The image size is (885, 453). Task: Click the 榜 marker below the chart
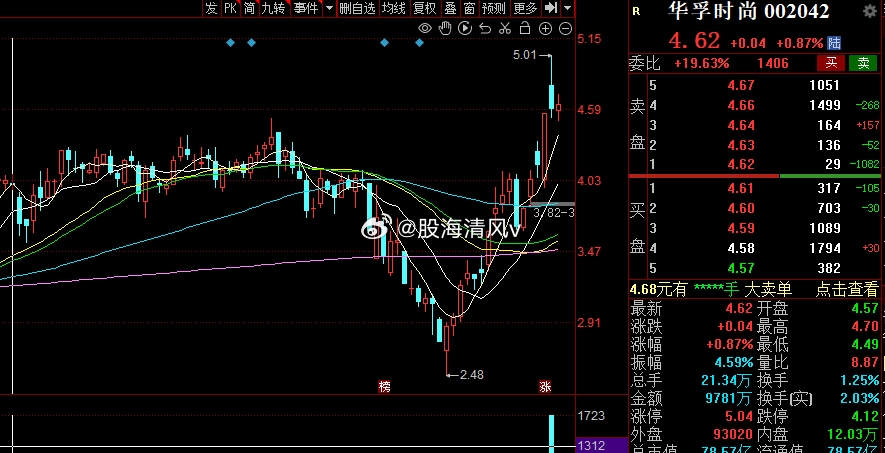(x=384, y=386)
